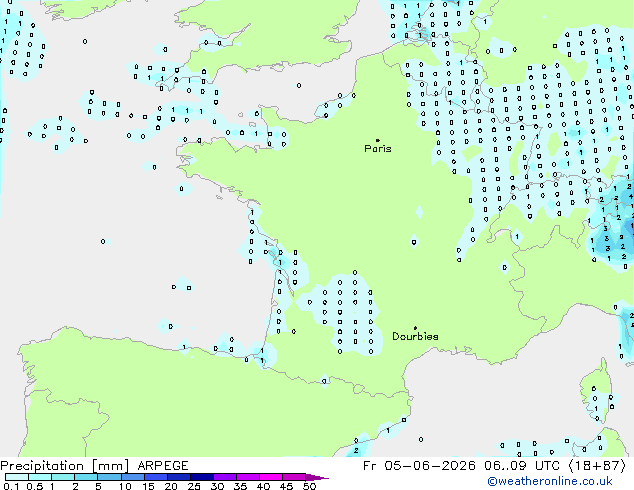Pick the 10–15 mm blue legend swatch
The width and height of the screenshot is (634, 490).
click(132, 477)
